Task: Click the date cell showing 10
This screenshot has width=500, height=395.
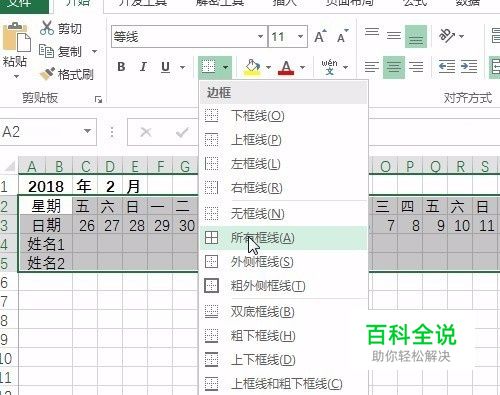Action: 460,225
